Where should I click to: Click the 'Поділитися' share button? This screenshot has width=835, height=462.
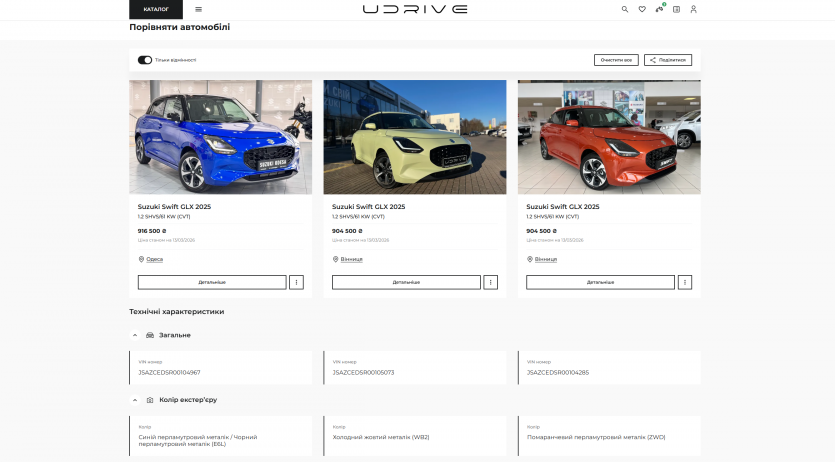coord(668,60)
